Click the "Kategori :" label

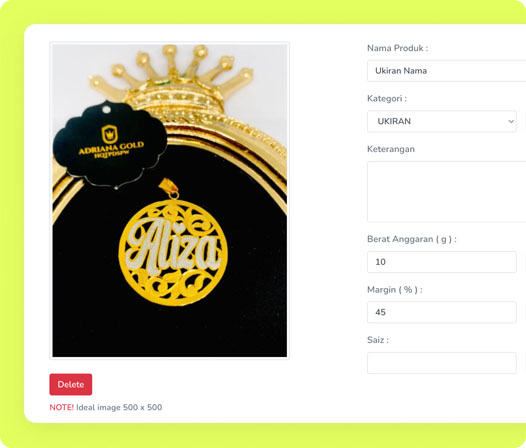point(387,98)
